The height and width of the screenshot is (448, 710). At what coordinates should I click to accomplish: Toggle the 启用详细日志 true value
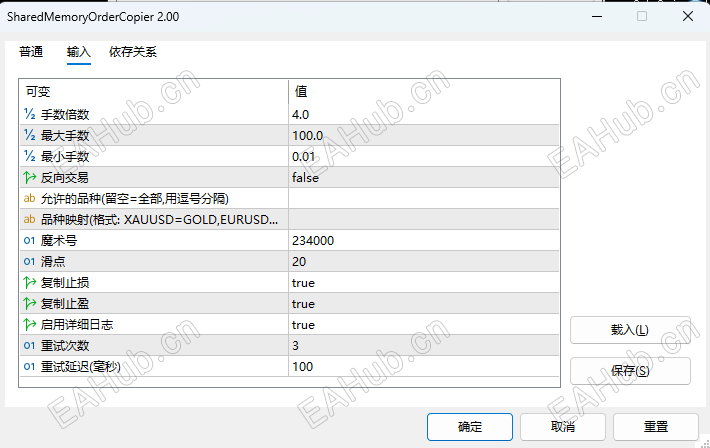coord(423,324)
